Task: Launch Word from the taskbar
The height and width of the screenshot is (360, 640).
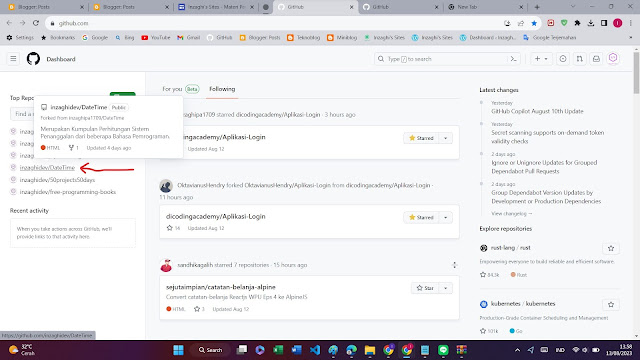Action: pos(297,350)
